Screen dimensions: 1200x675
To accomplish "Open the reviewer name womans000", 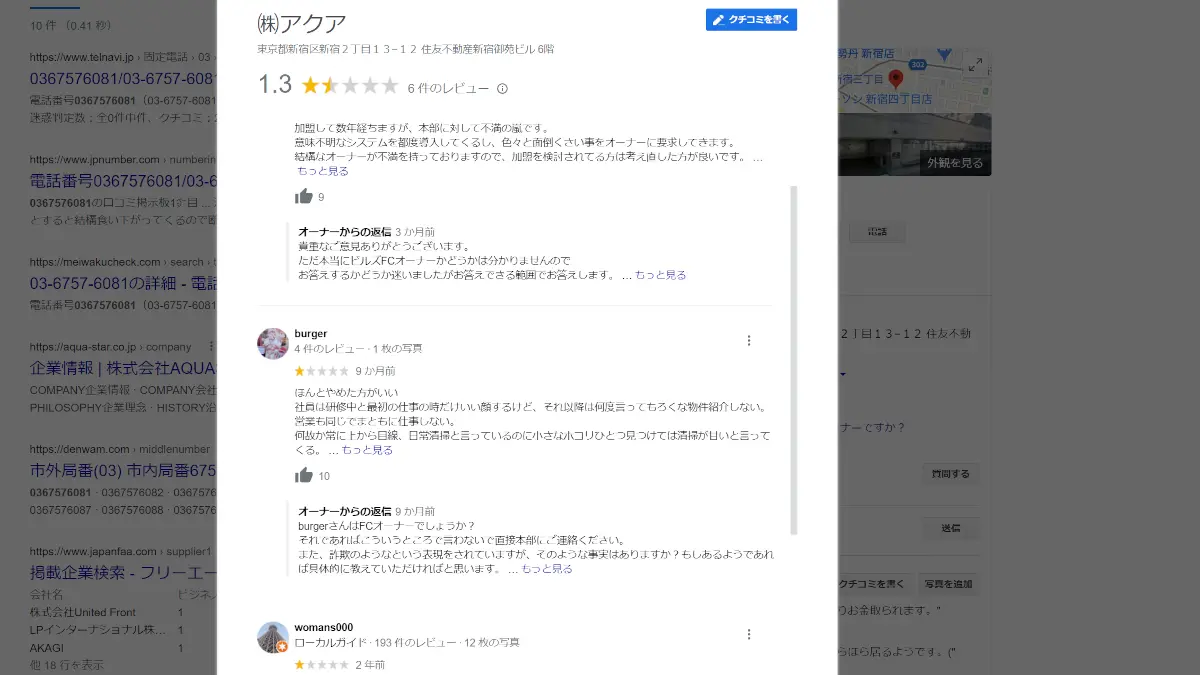I will coord(324,627).
